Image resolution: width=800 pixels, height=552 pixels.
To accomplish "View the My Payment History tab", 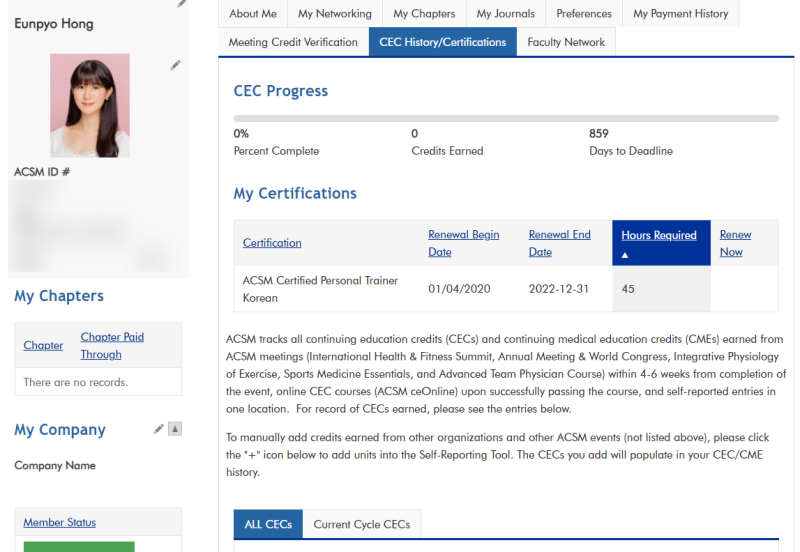I will pyautogui.click(x=681, y=14).
